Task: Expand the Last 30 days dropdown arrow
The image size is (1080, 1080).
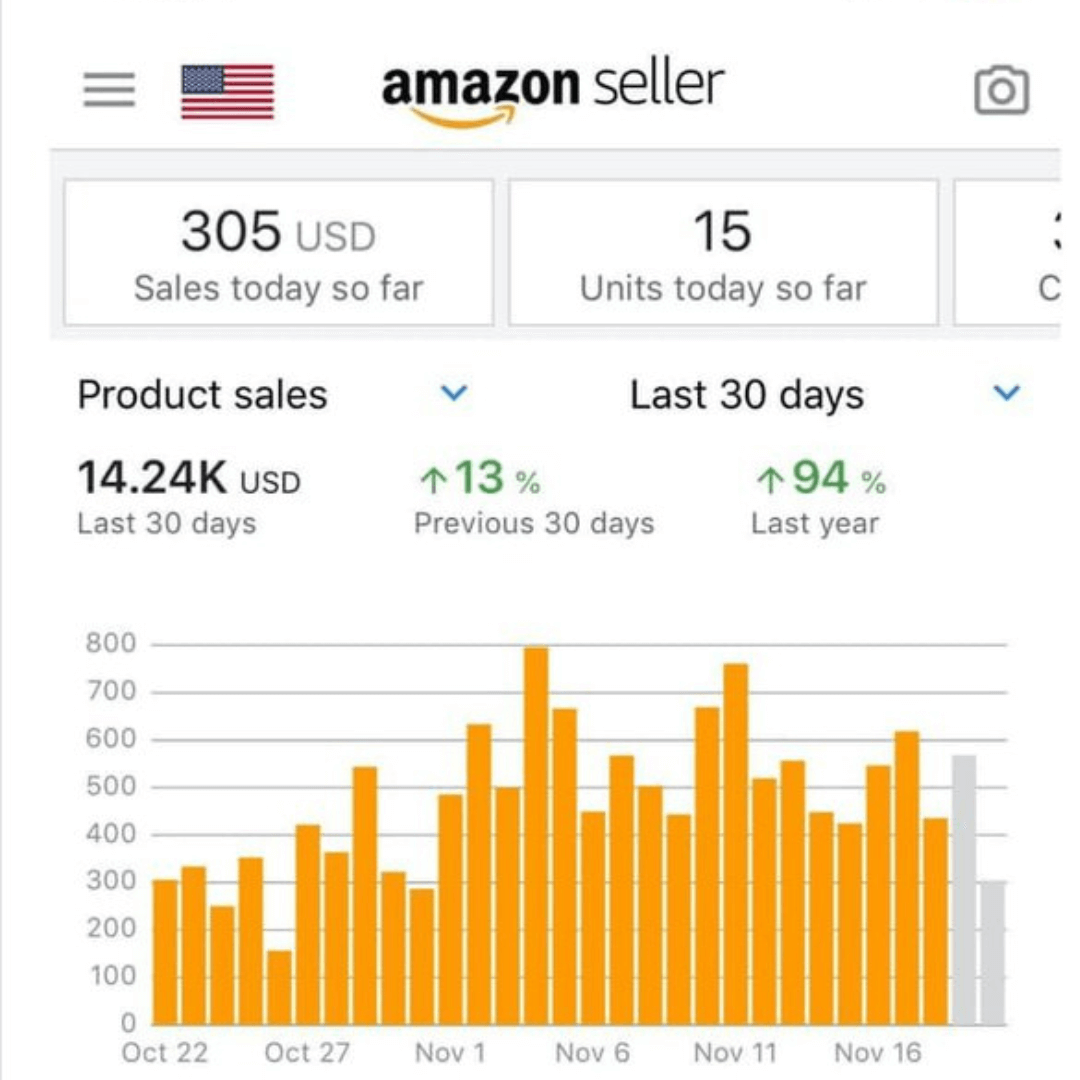Action: (1006, 394)
